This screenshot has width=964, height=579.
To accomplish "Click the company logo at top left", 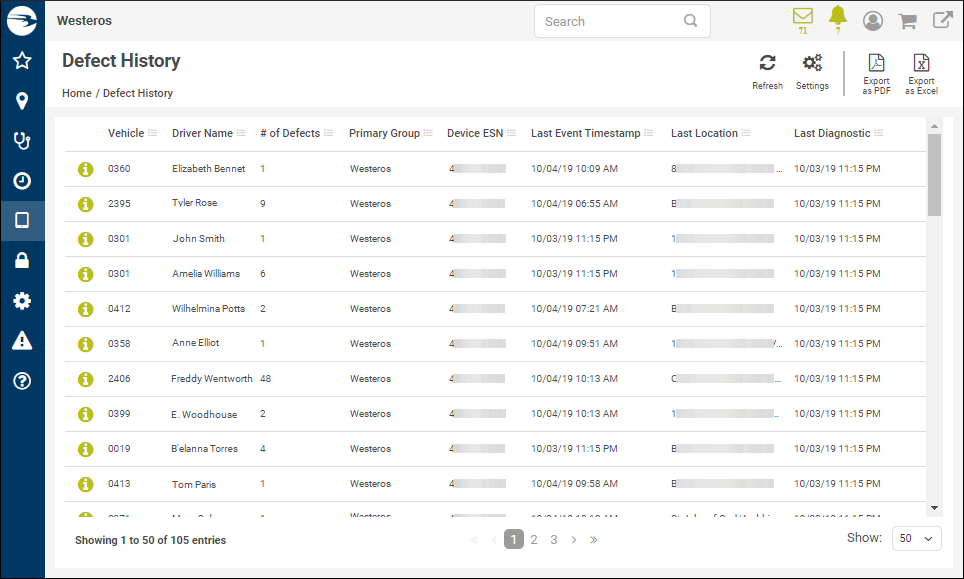I will tap(22, 20).
